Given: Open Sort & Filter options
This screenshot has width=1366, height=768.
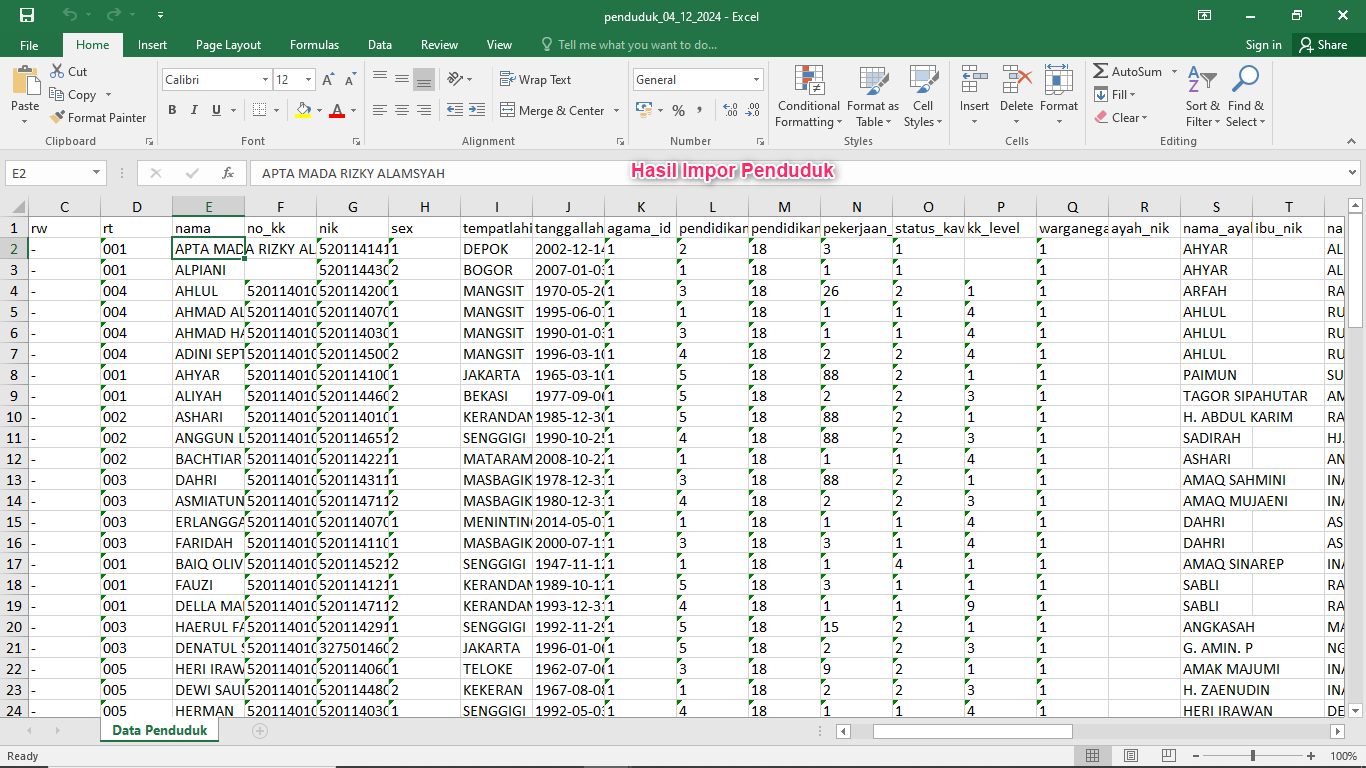Looking at the screenshot, I should click(x=1203, y=96).
